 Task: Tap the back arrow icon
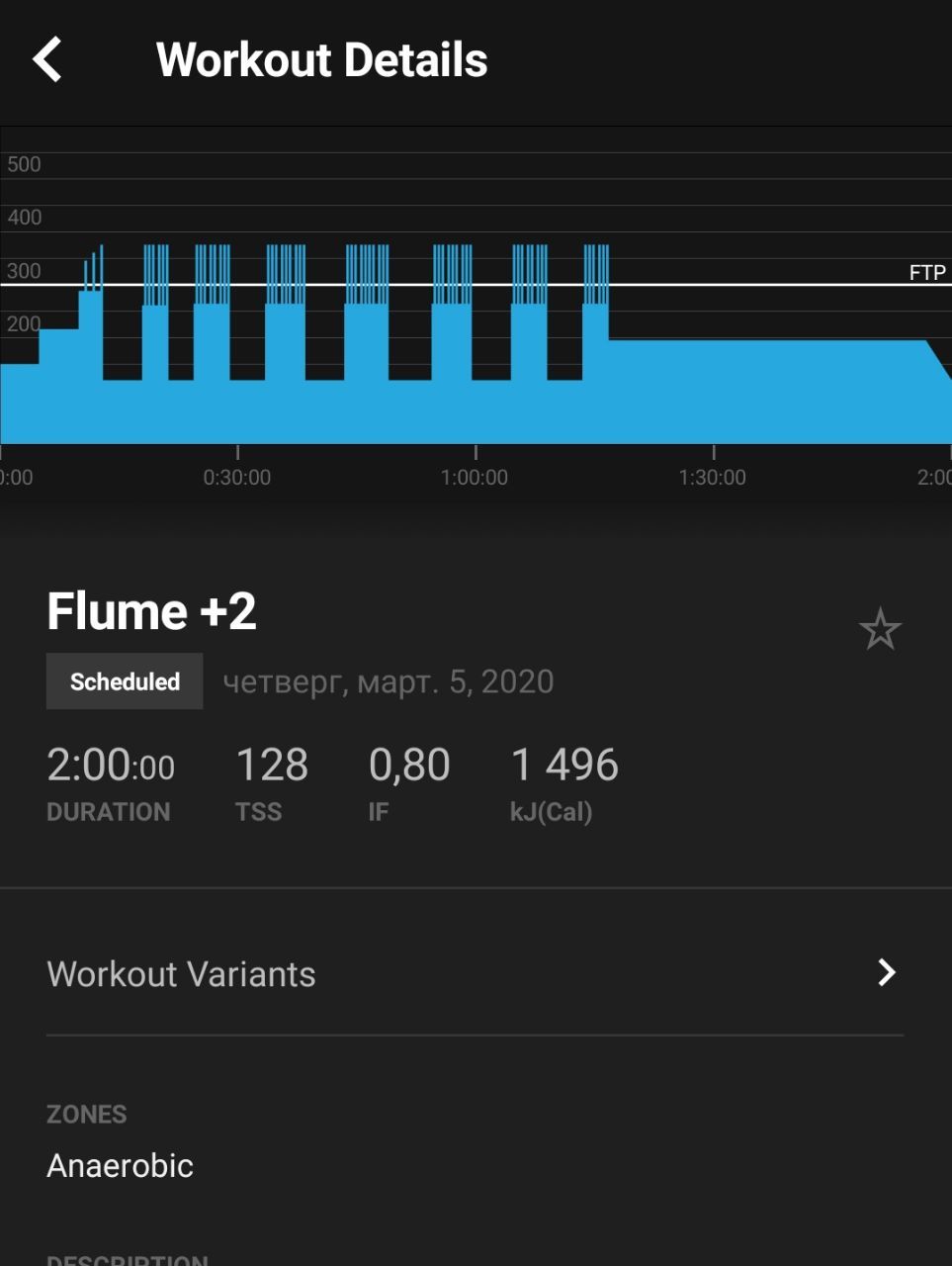coord(47,59)
